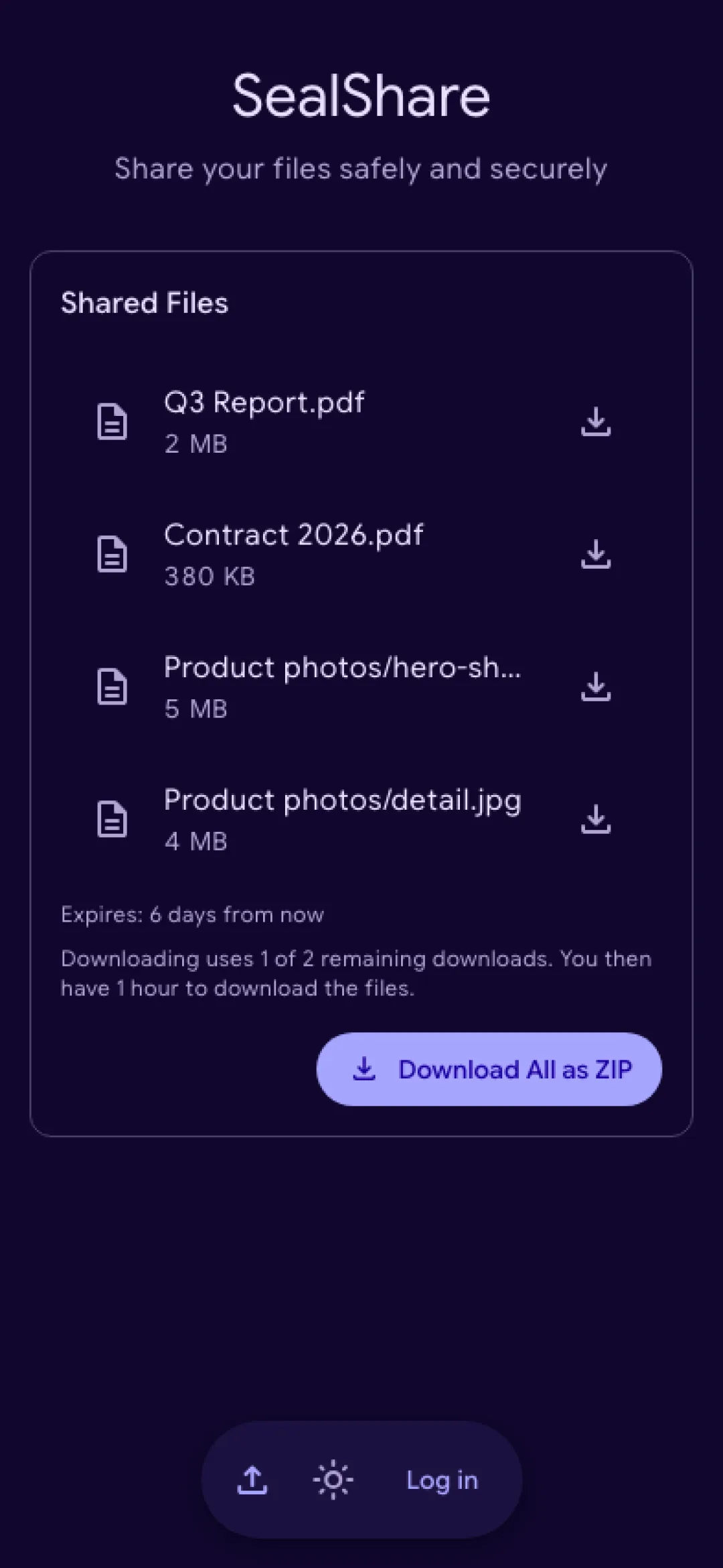Screen dimensions: 723x1568
Task: Toggle light theme with the sun icon
Action: (333, 1480)
